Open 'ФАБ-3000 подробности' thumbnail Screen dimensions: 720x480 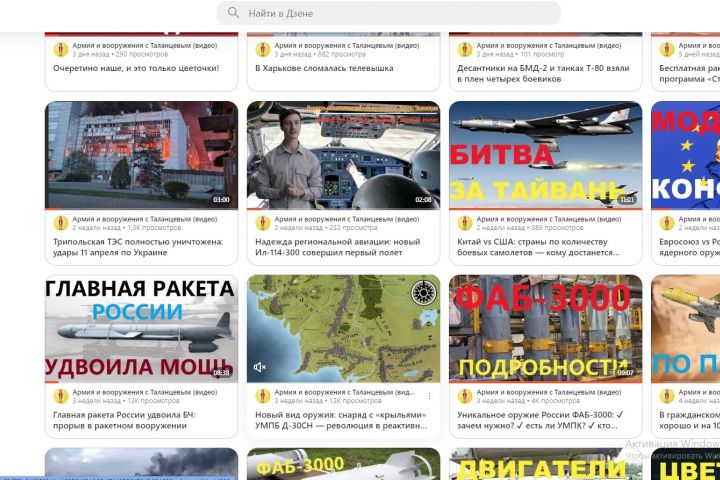tap(546, 329)
